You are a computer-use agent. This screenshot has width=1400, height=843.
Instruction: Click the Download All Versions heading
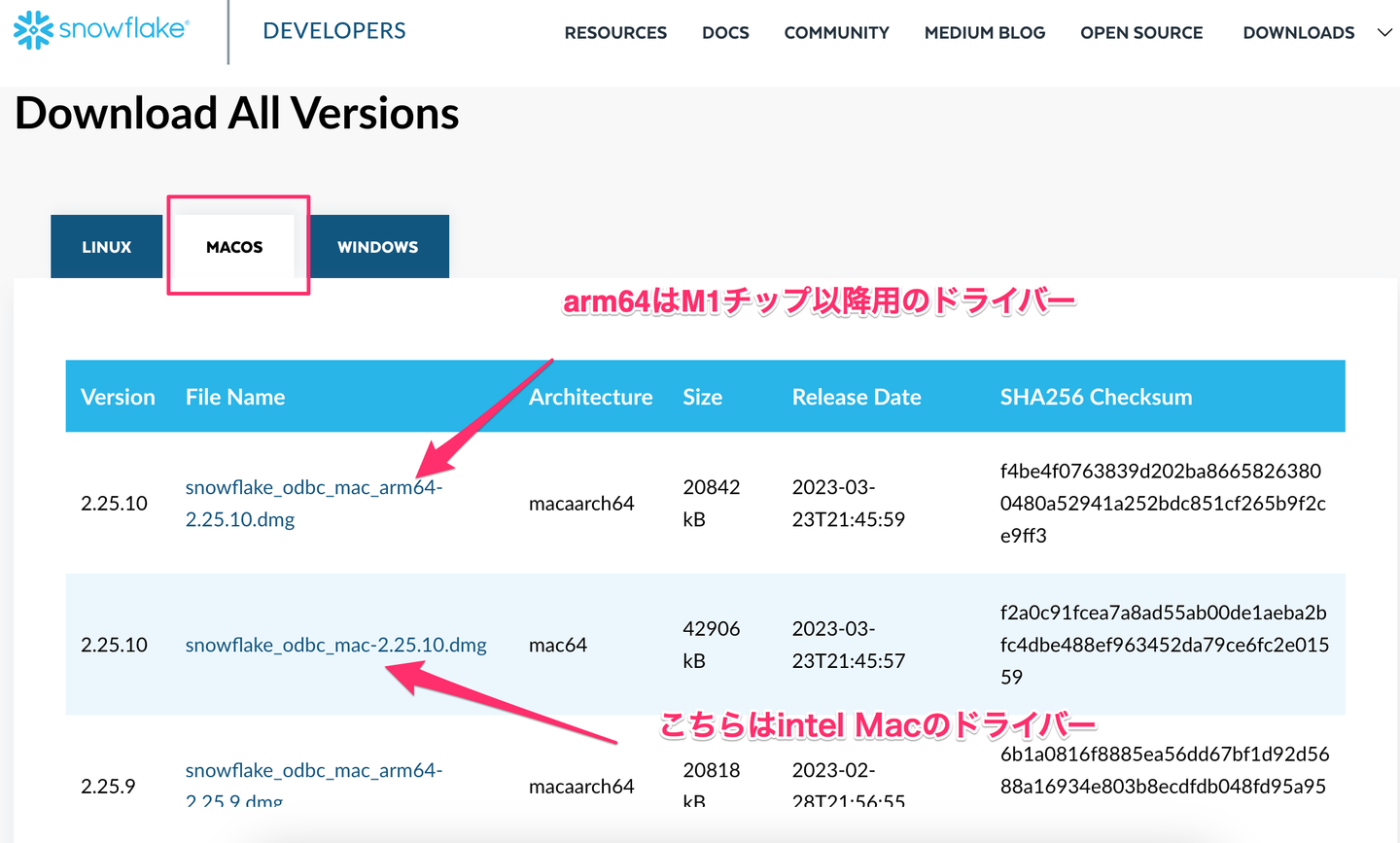click(x=237, y=113)
